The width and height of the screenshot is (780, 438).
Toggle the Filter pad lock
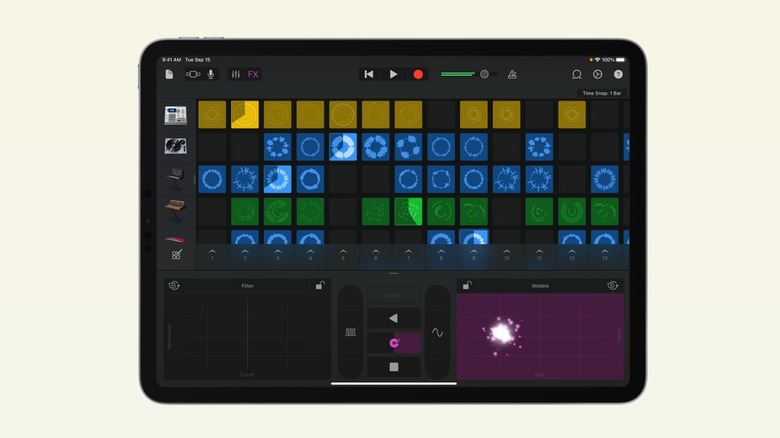pyautogui.click(x=320, y=285)
